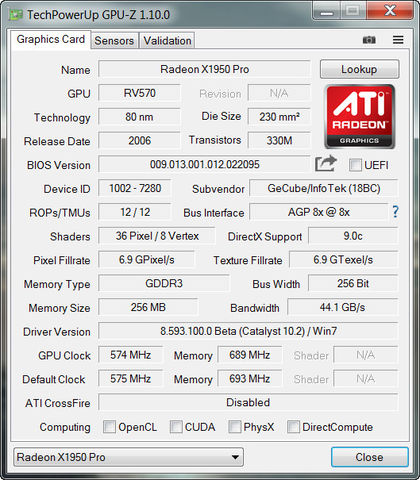Switch to the Graphics Card tab
This screenshot has height=480, width=420.
click(x=51, y=39)
